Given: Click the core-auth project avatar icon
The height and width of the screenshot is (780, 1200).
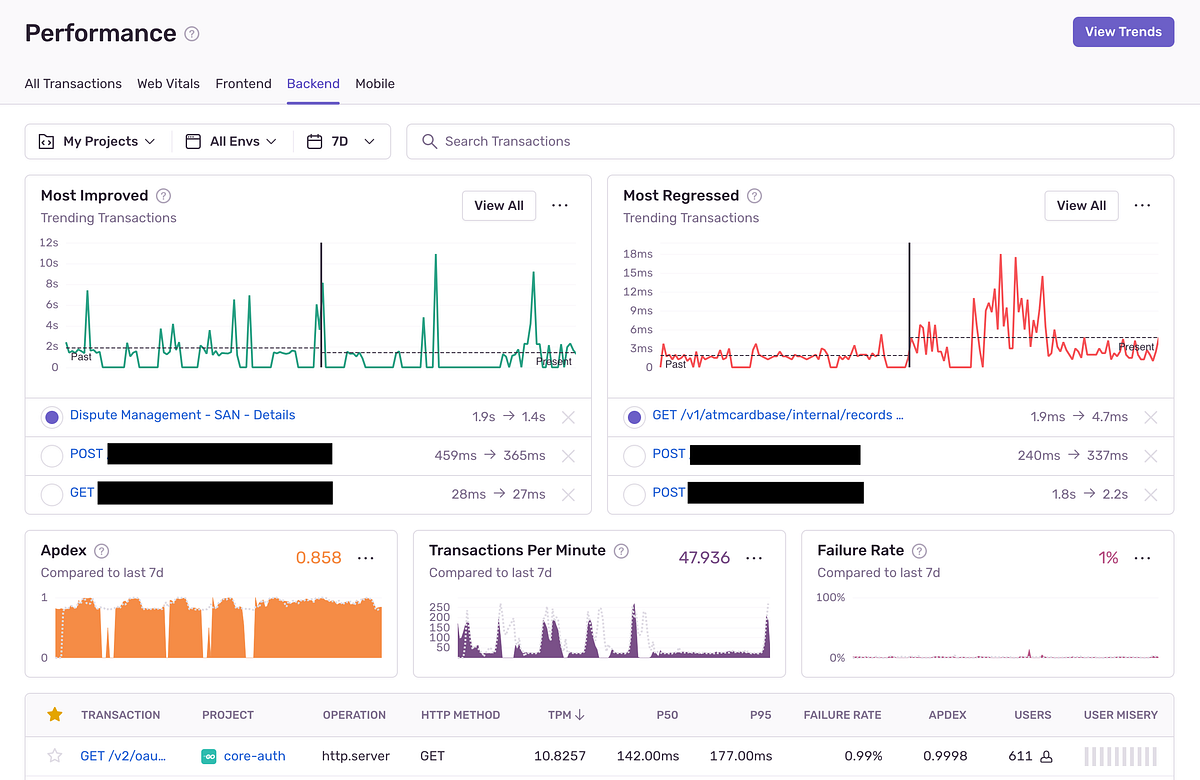Looking at the screenshot, I should coord(208,756).
